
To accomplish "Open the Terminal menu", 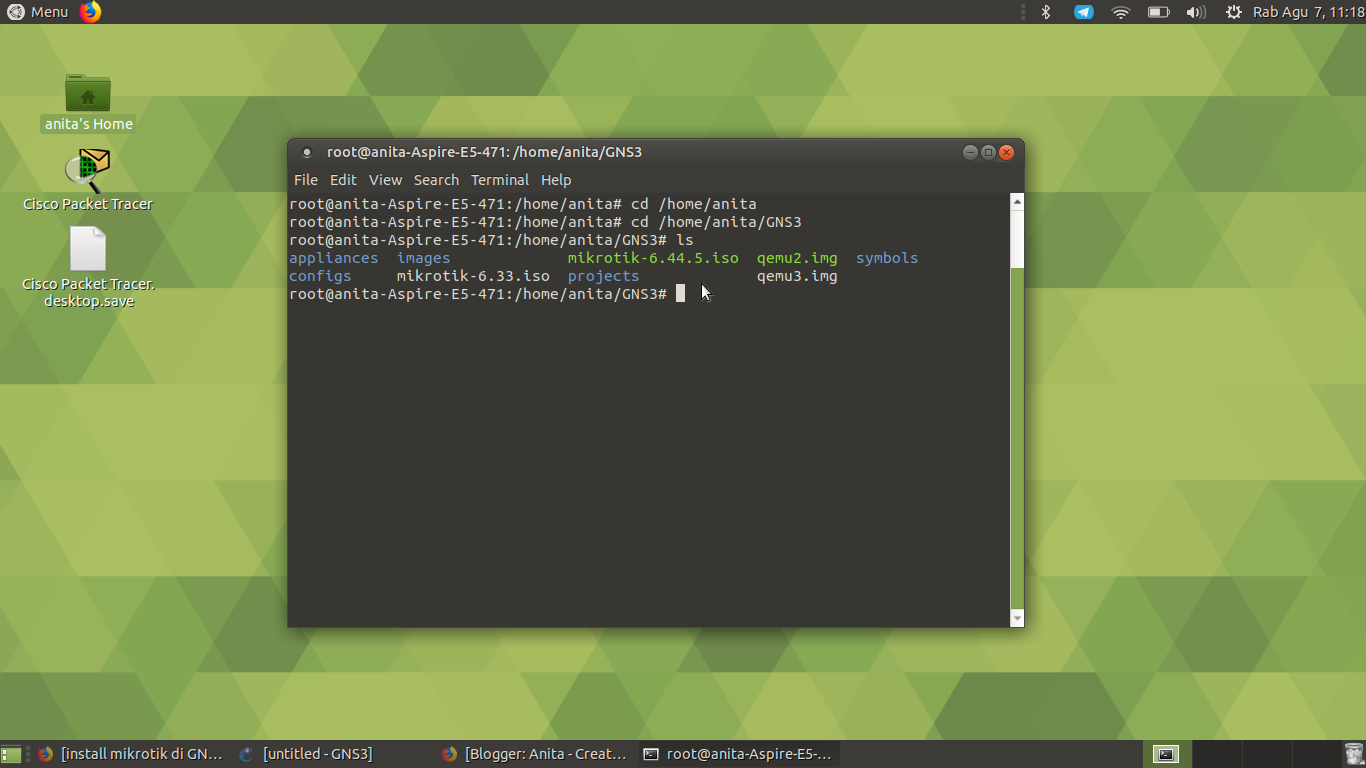I will pos(500,180).
